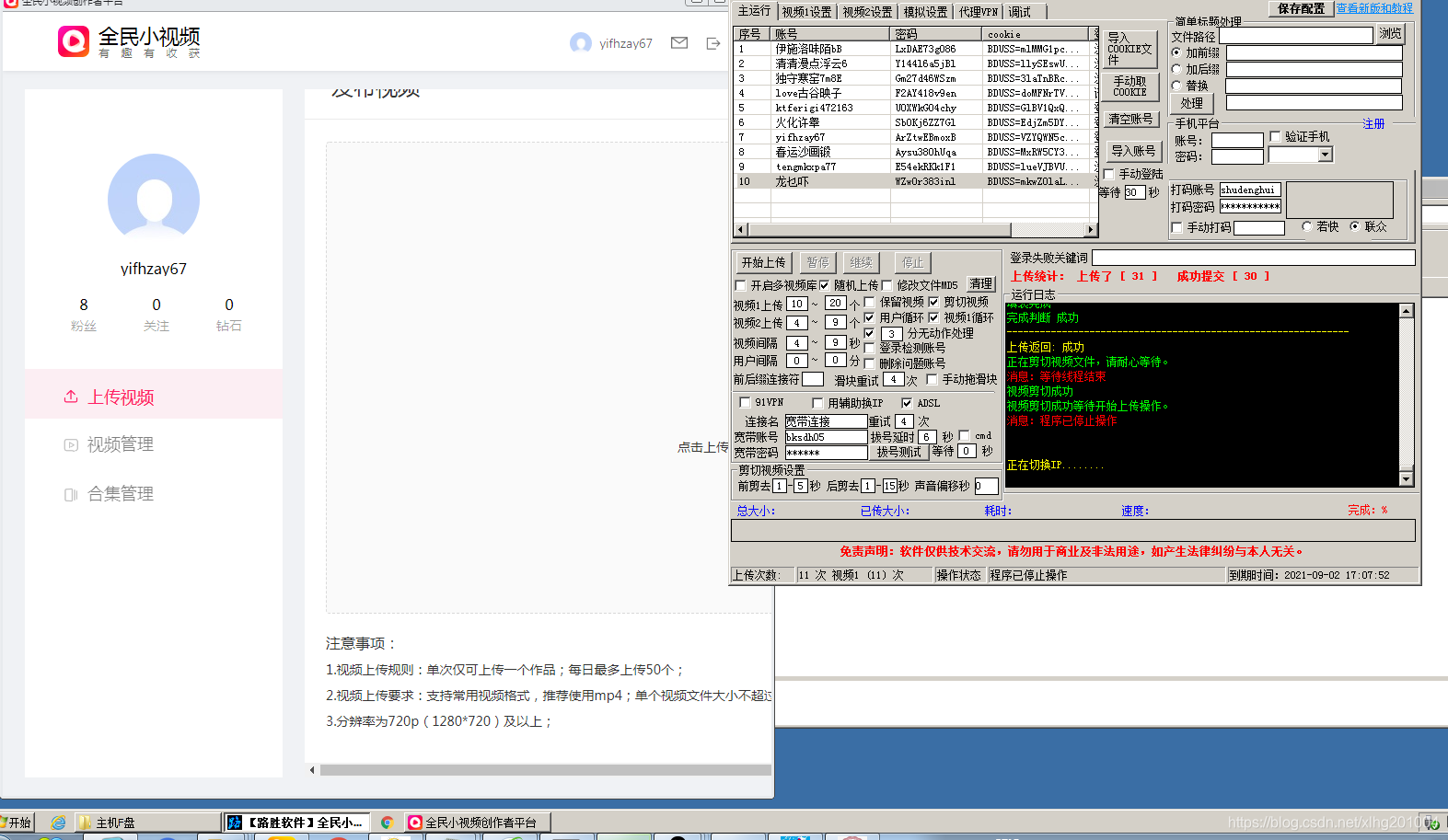The image size is (1448, 840).
Task: Select account row 春运沙画缎 in table
Action: point(915,152)
